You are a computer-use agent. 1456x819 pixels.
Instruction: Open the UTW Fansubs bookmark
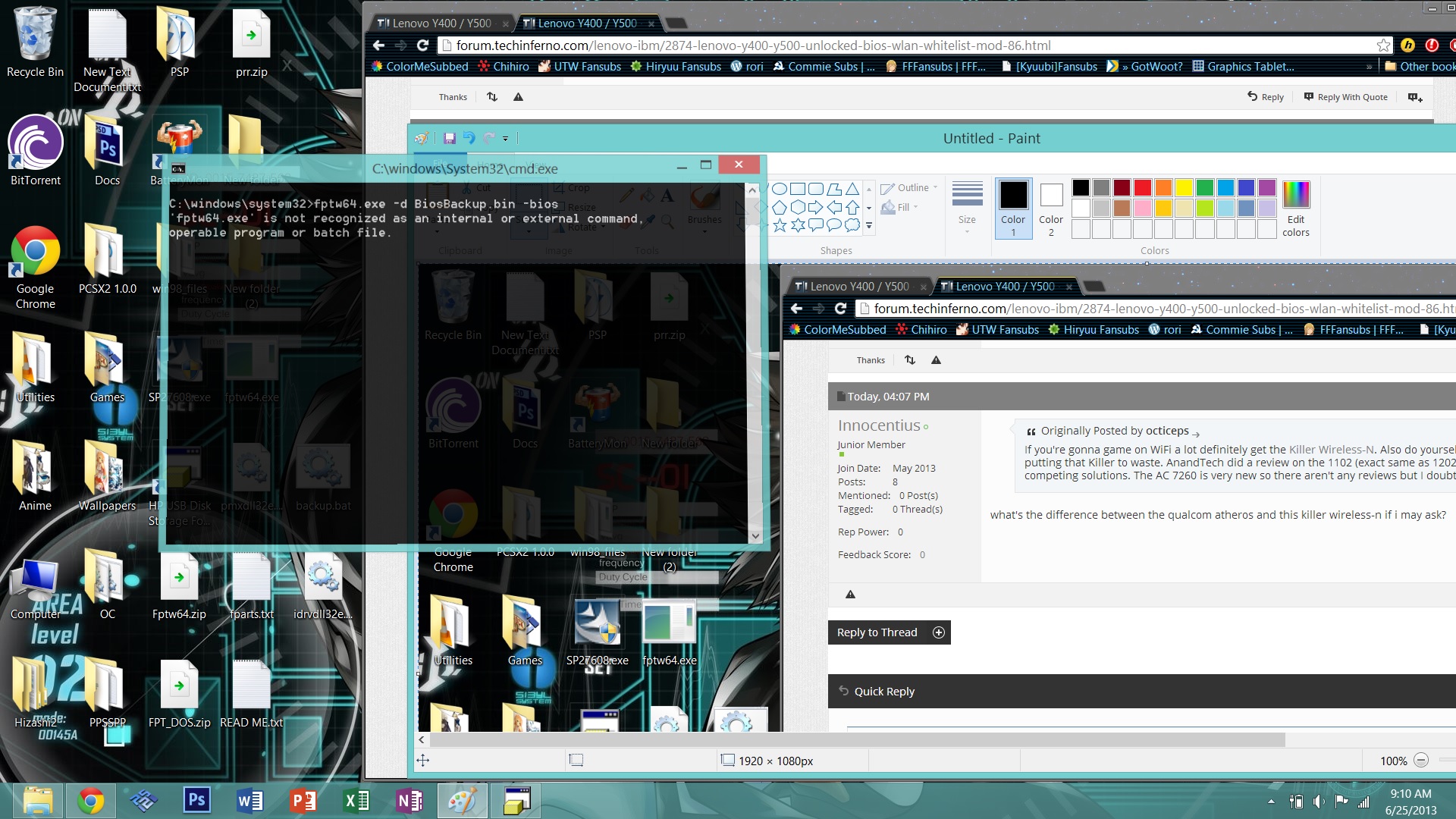tap(579, 67)
